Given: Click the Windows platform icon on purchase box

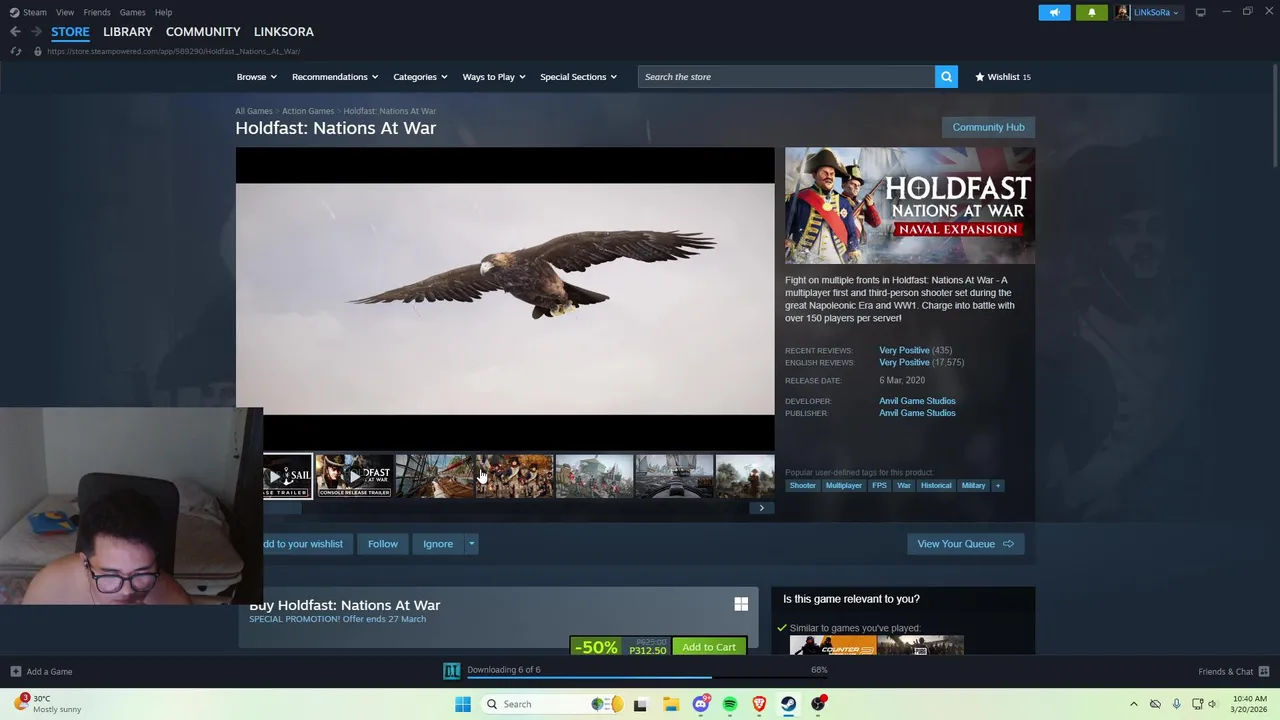Looking at the screenshot, I should point(741,604).
